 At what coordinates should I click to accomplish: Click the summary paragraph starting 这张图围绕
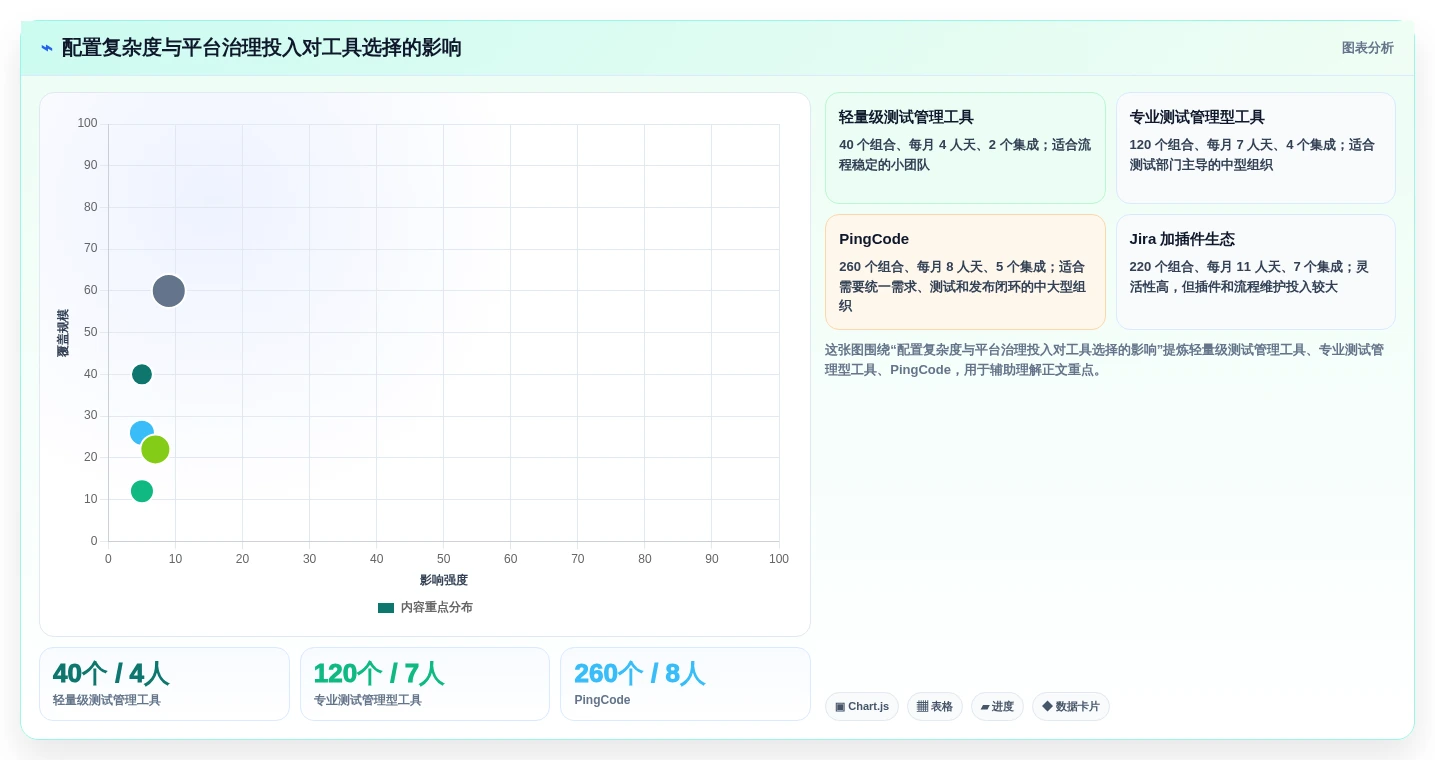click(1104, 360)
